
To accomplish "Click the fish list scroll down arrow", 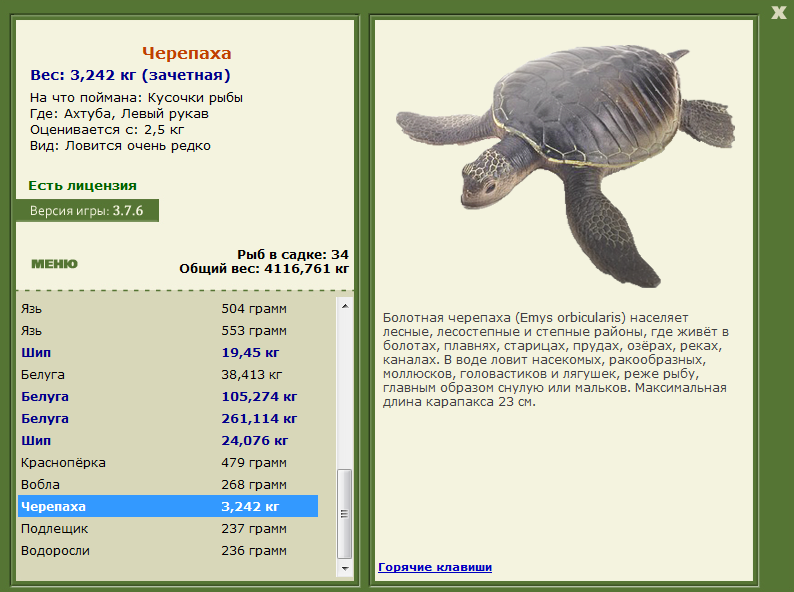I will (345, 568).
